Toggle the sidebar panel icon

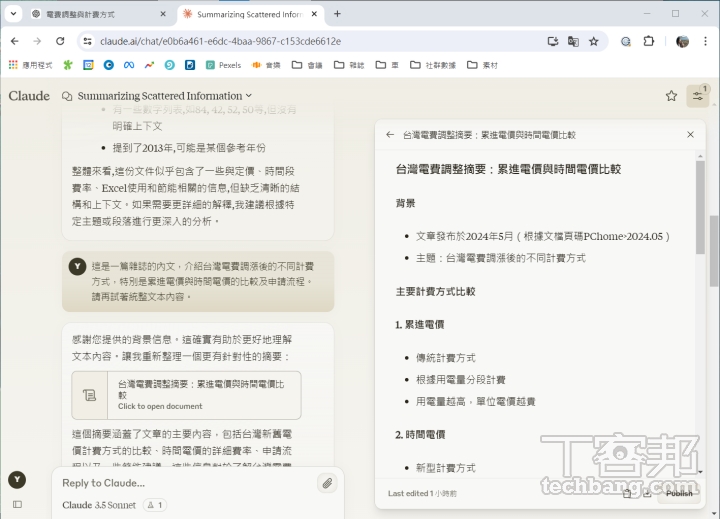[17, 504]
